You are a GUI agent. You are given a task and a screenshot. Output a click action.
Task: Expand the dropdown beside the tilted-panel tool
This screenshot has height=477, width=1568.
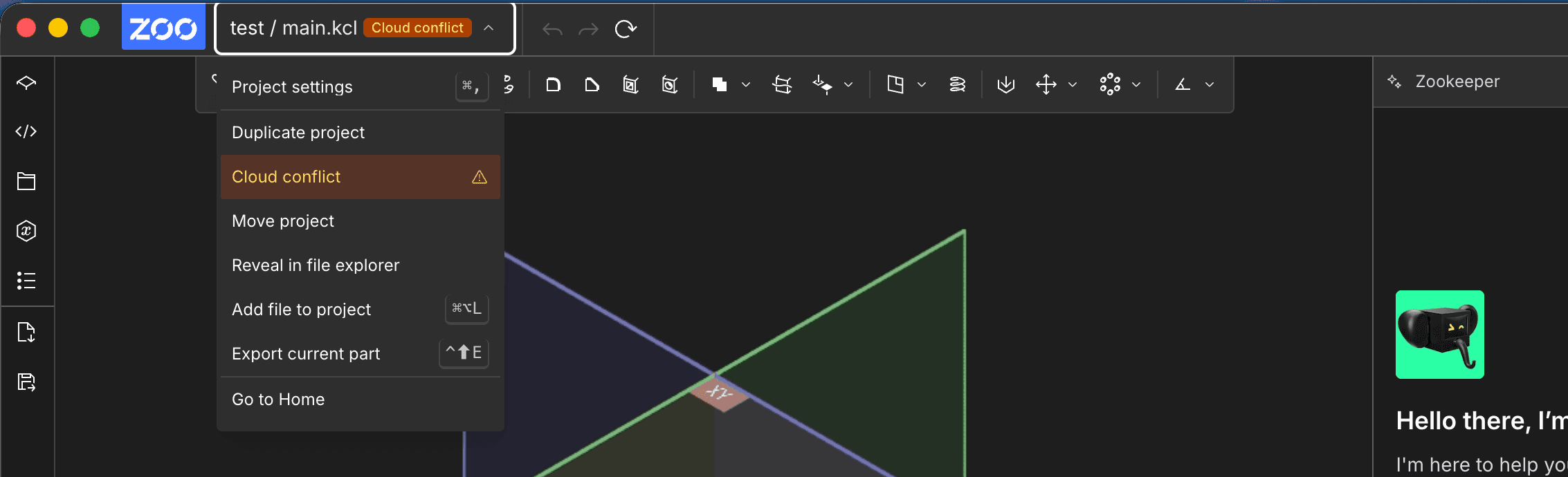coord(922,84)
